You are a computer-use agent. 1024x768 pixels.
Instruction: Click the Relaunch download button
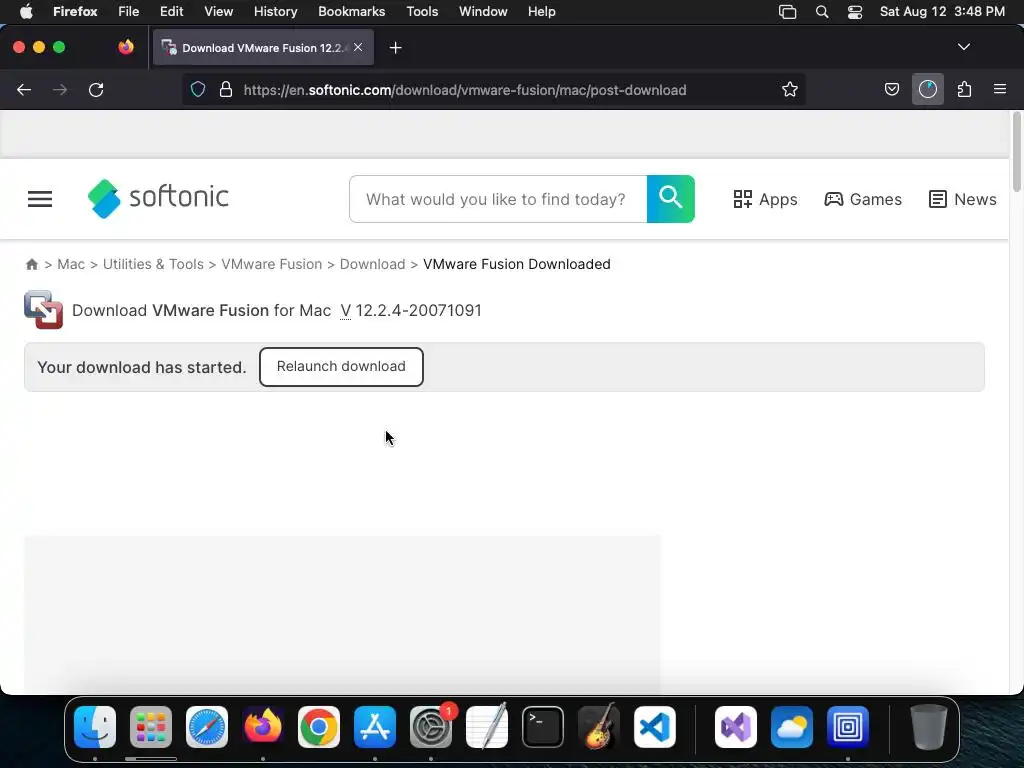coord(342,366)
